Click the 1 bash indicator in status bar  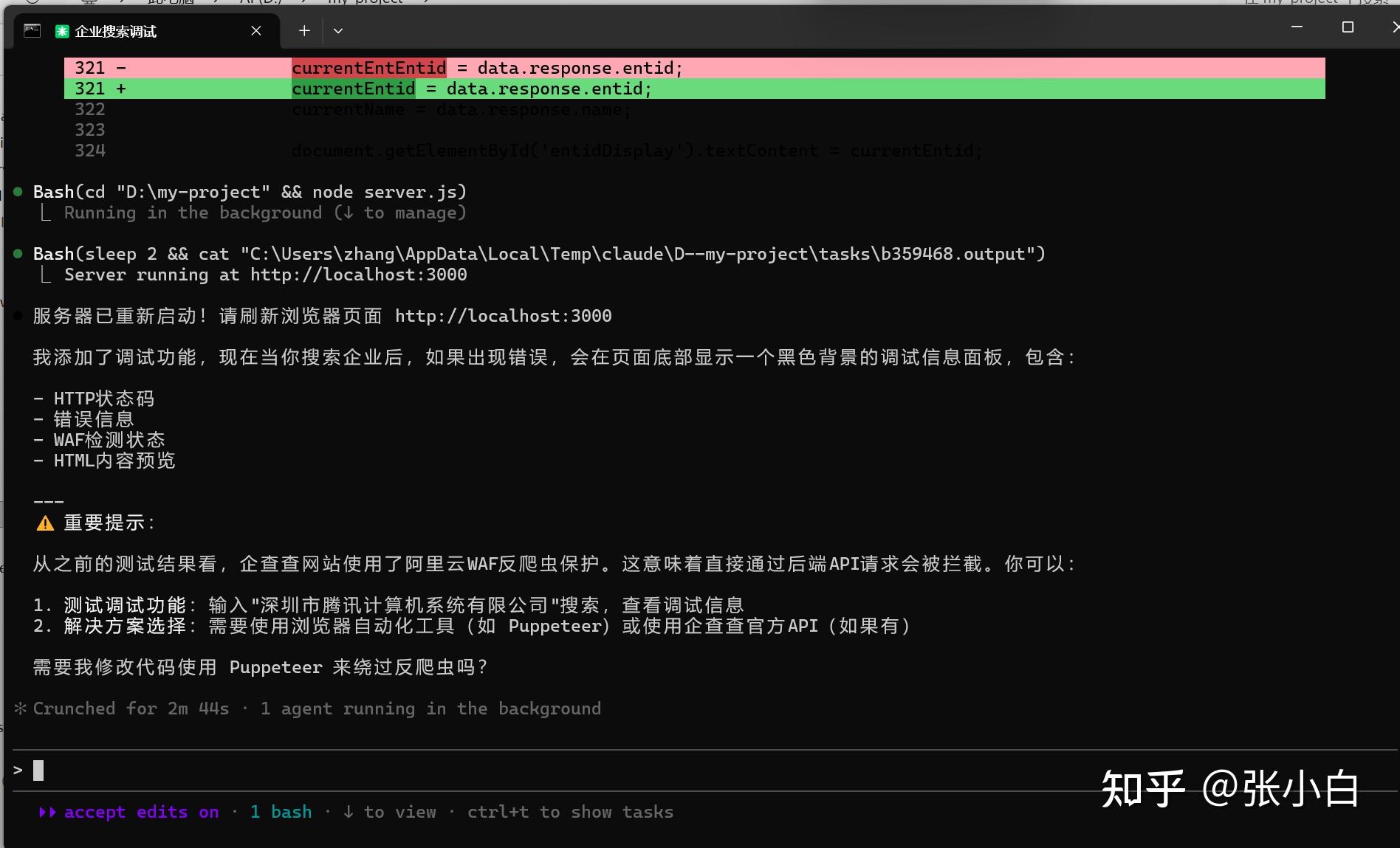281,812
